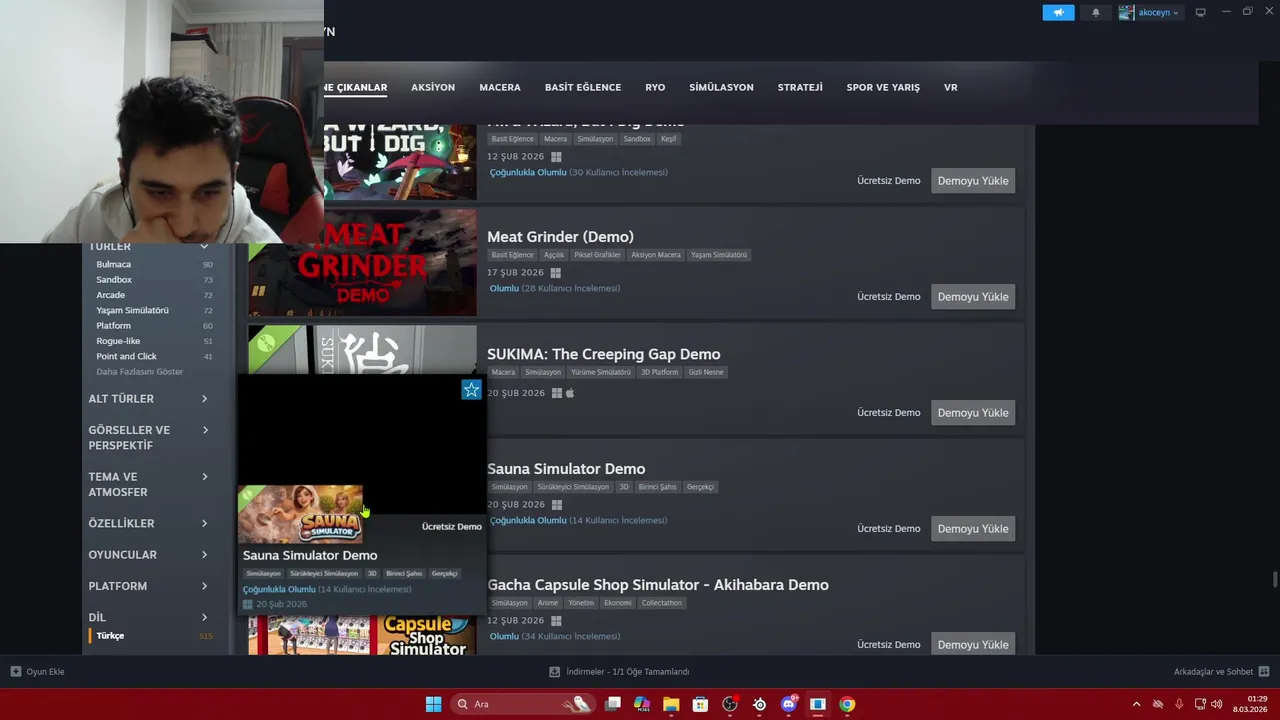Switch to OBS Studio in the taskbar
Screen dimensions: 1280x720
pos(730,704)
